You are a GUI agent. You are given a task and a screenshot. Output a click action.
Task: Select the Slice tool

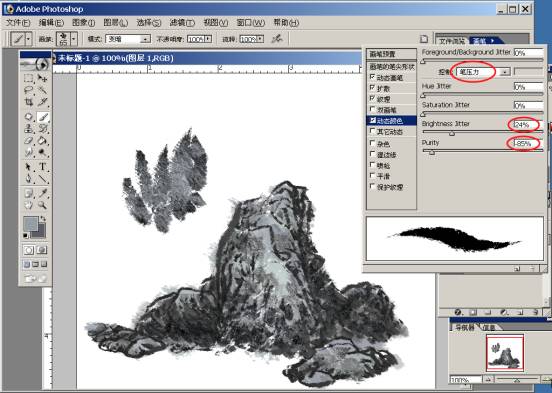(42, 102)
